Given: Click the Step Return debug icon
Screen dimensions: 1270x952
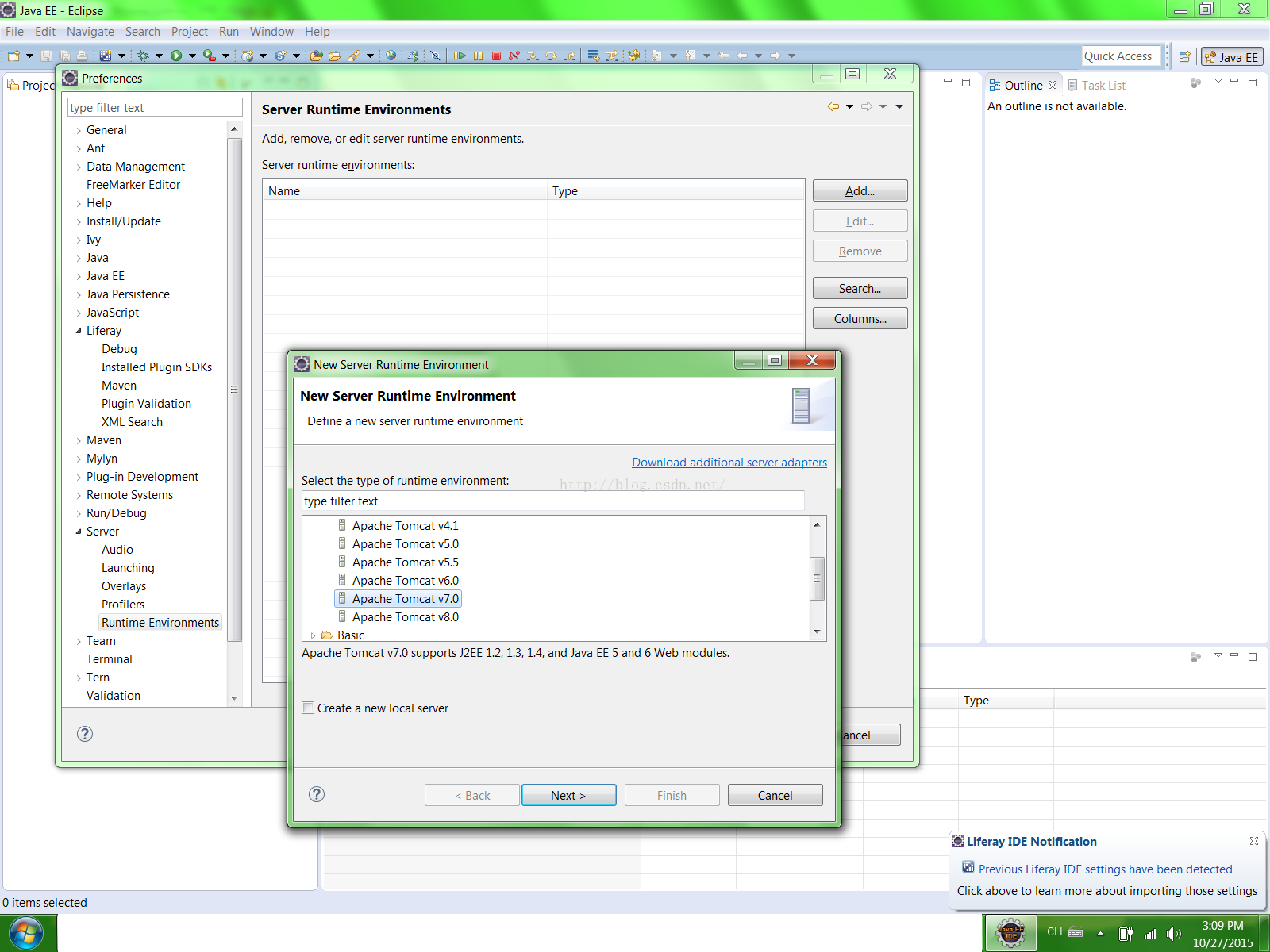Looking at the screenshot, I should coord(570,56).
